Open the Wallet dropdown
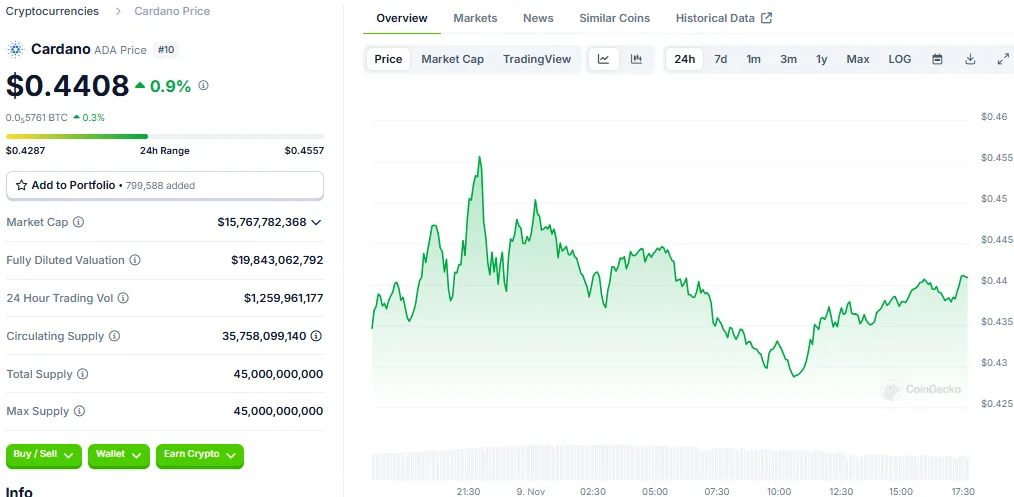Image resolution: width=1014 pixels, height=497 pixels. [x=119, y=456]
